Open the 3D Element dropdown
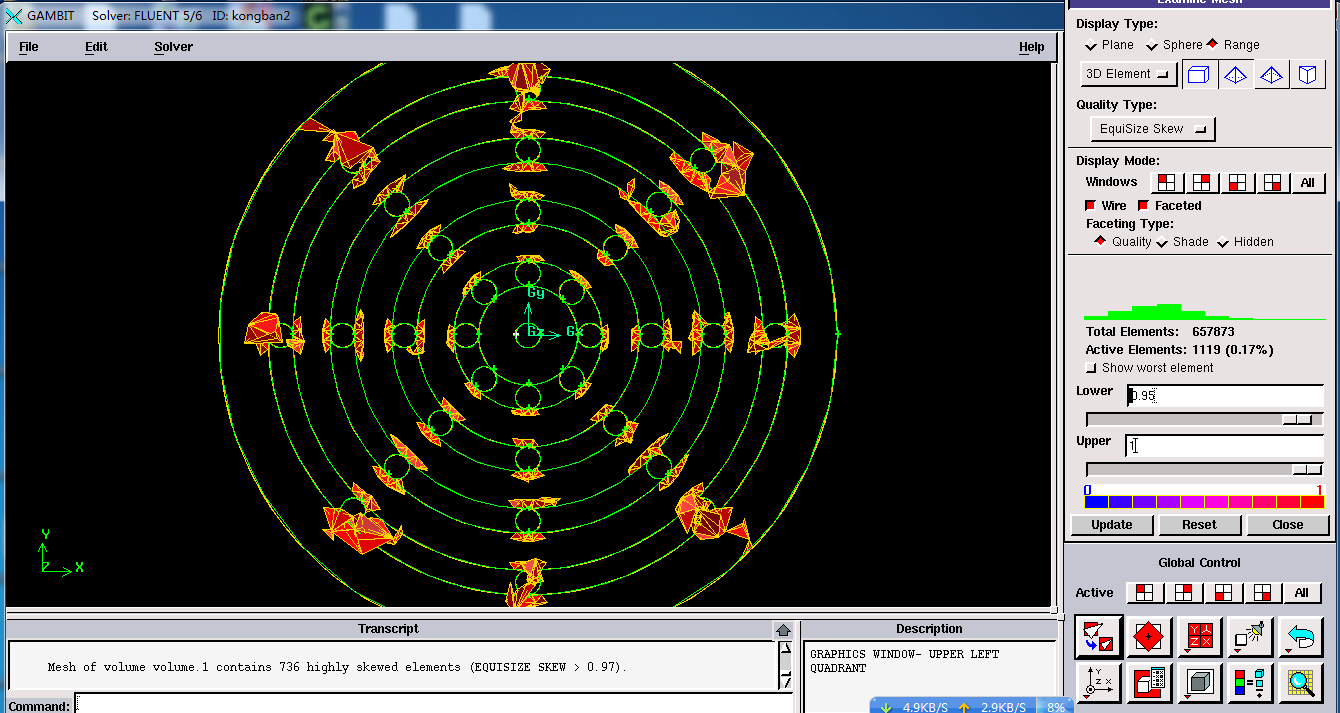 click(x=1128, y=74)
